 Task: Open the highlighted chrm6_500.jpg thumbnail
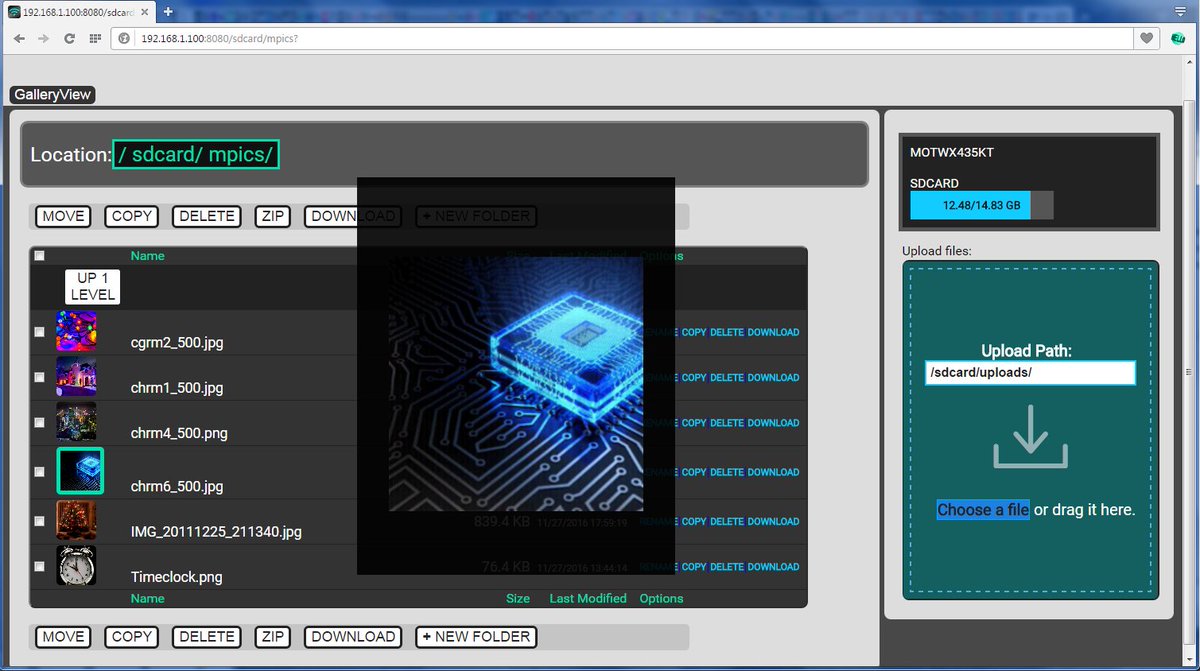(x=80, y=470)
